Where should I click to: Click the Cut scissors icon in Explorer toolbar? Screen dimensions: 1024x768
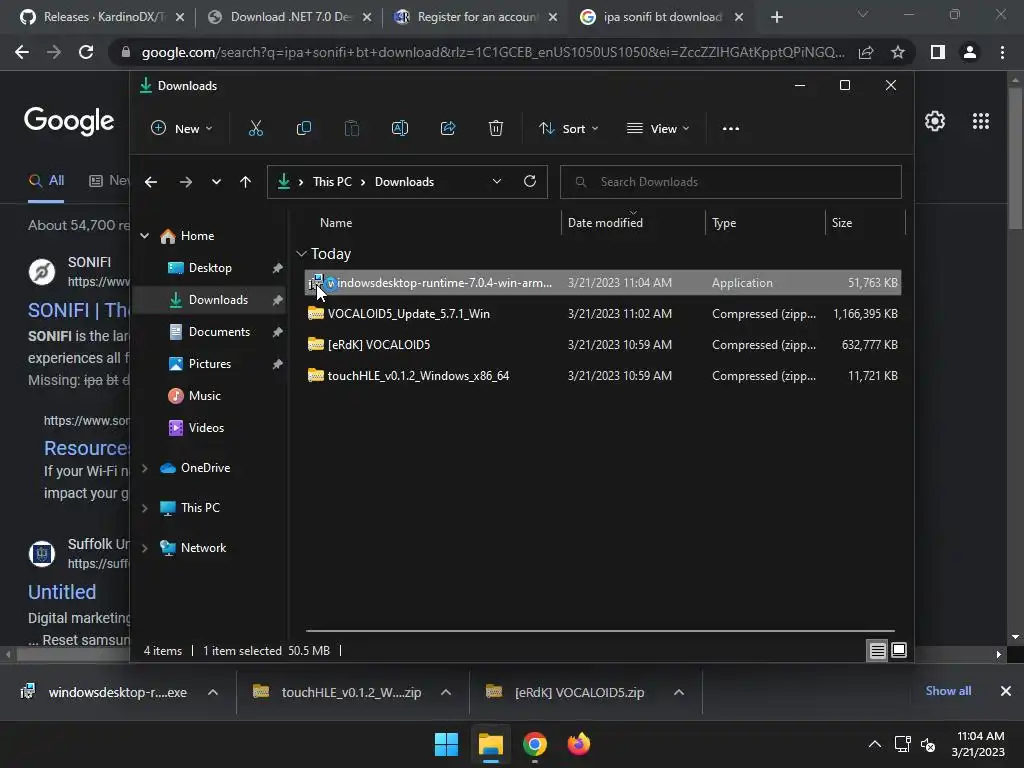pyautogui.click(x=255, y=129)
